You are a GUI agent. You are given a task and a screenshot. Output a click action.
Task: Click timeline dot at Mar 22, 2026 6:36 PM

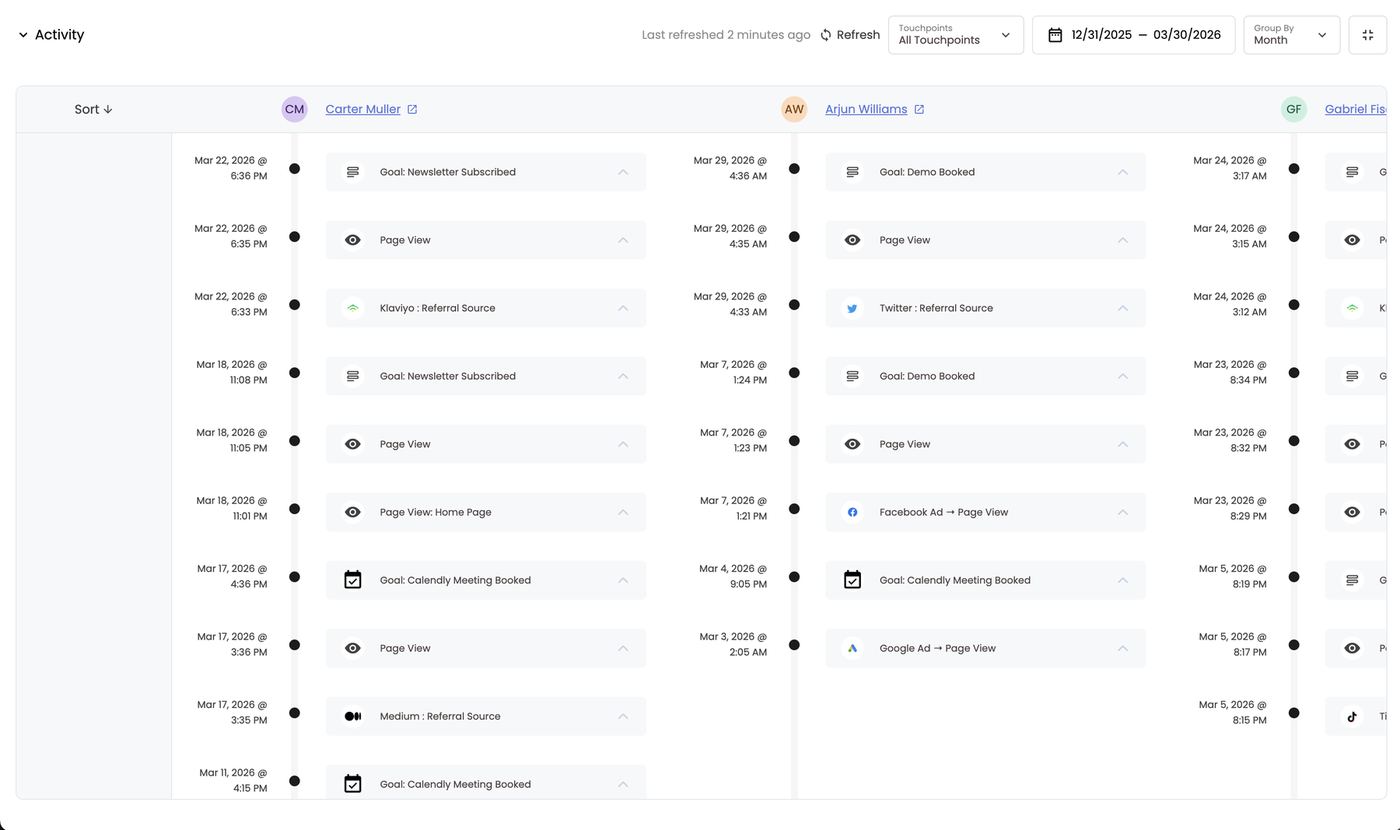pos(294,169)
